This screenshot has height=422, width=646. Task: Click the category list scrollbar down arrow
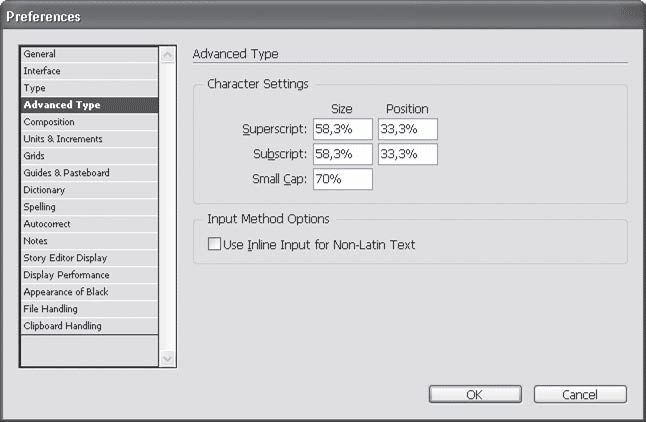tap(167, 357)
